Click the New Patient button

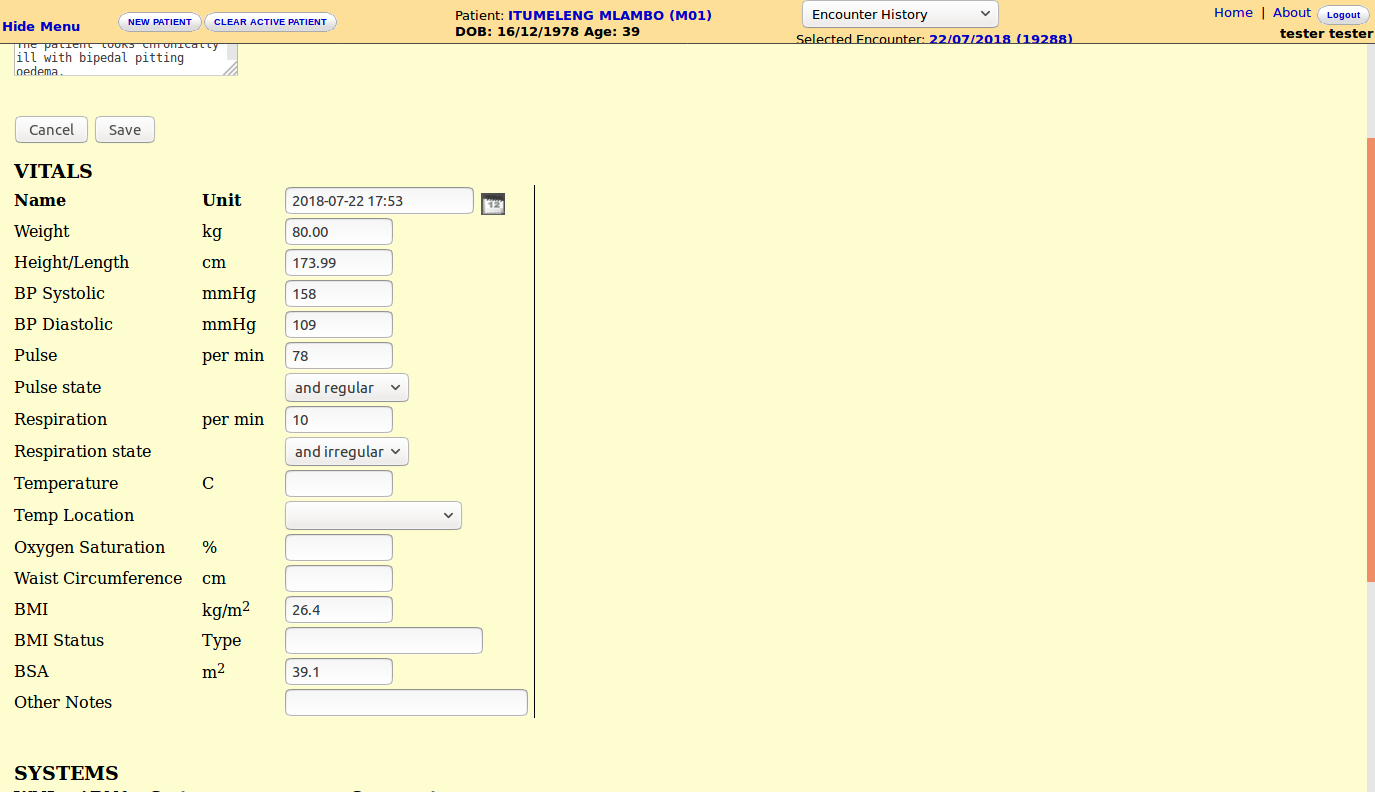[x=160, y=22]
